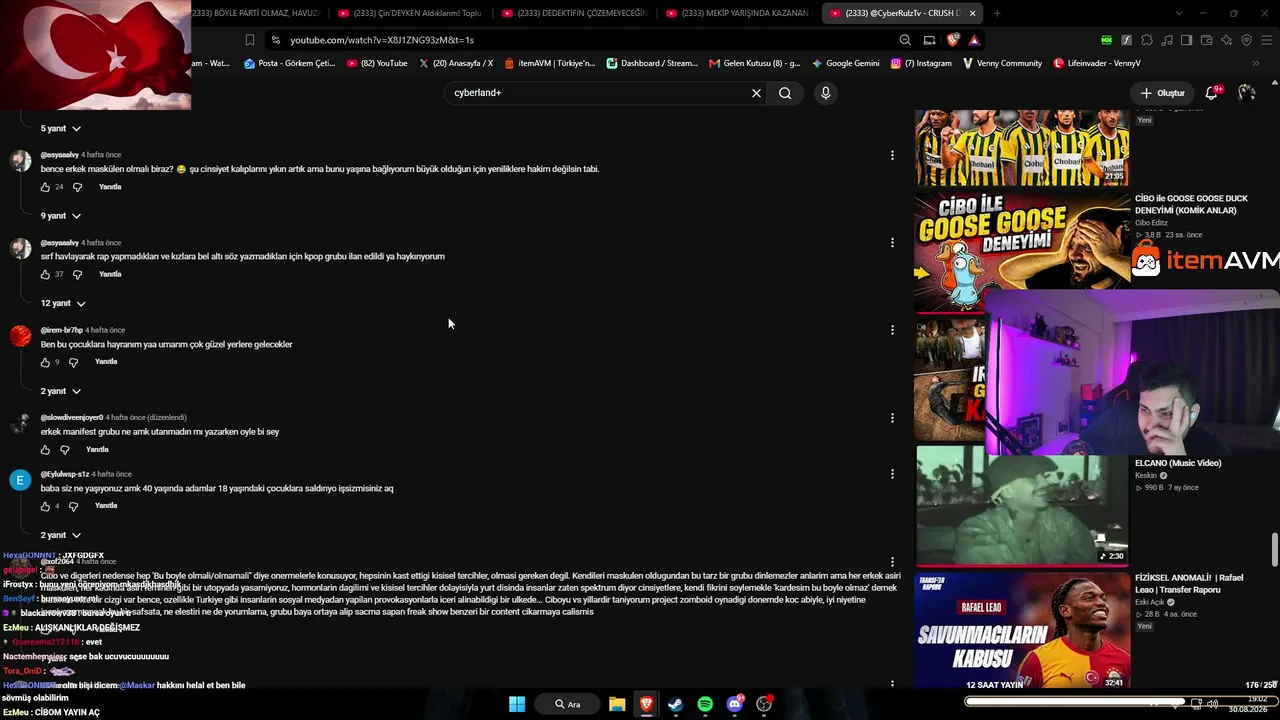Reply to the @Eylulwsp-s1z comment

(106, 506)
